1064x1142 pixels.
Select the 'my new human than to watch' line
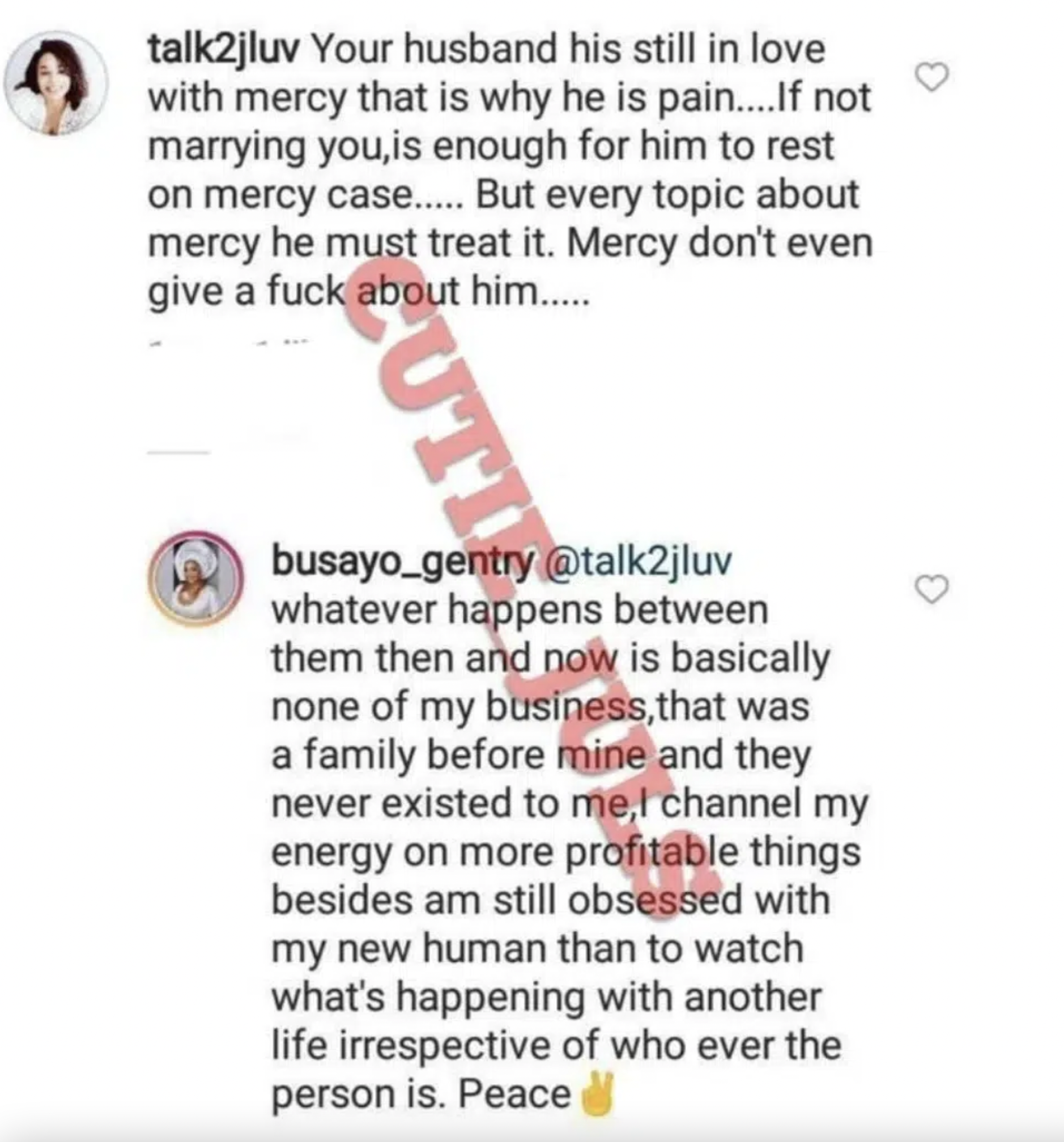tap(537, 949)
